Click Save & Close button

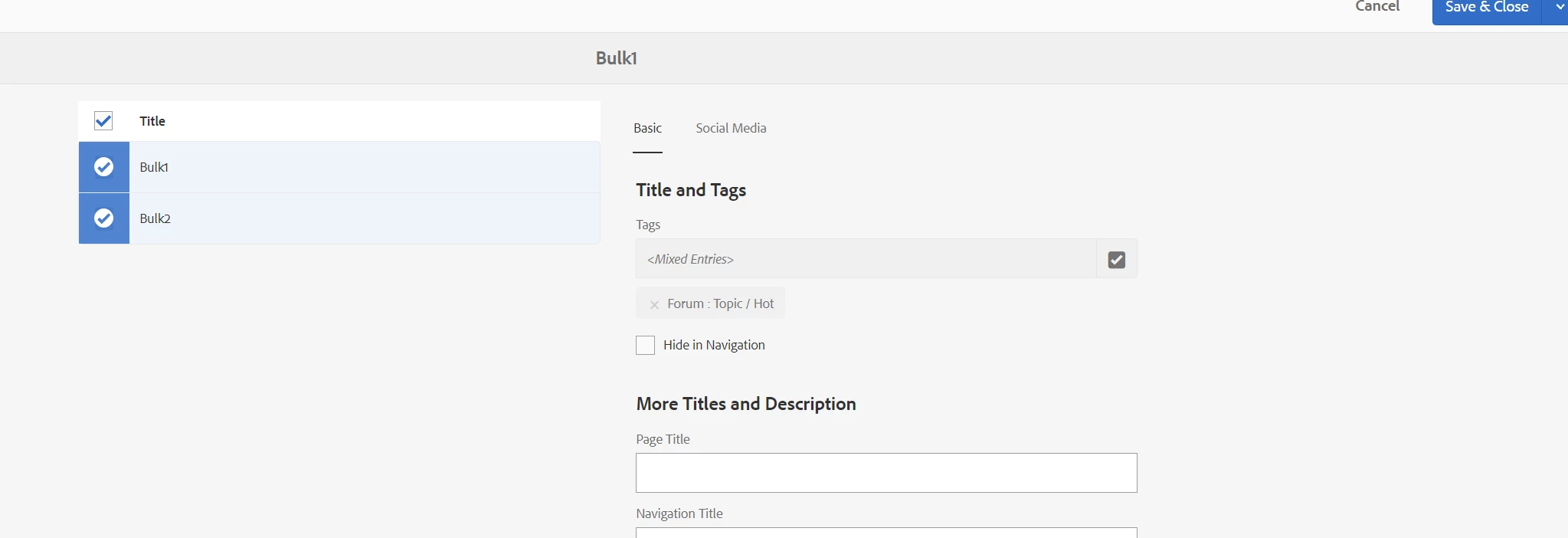click(1486, 8)
